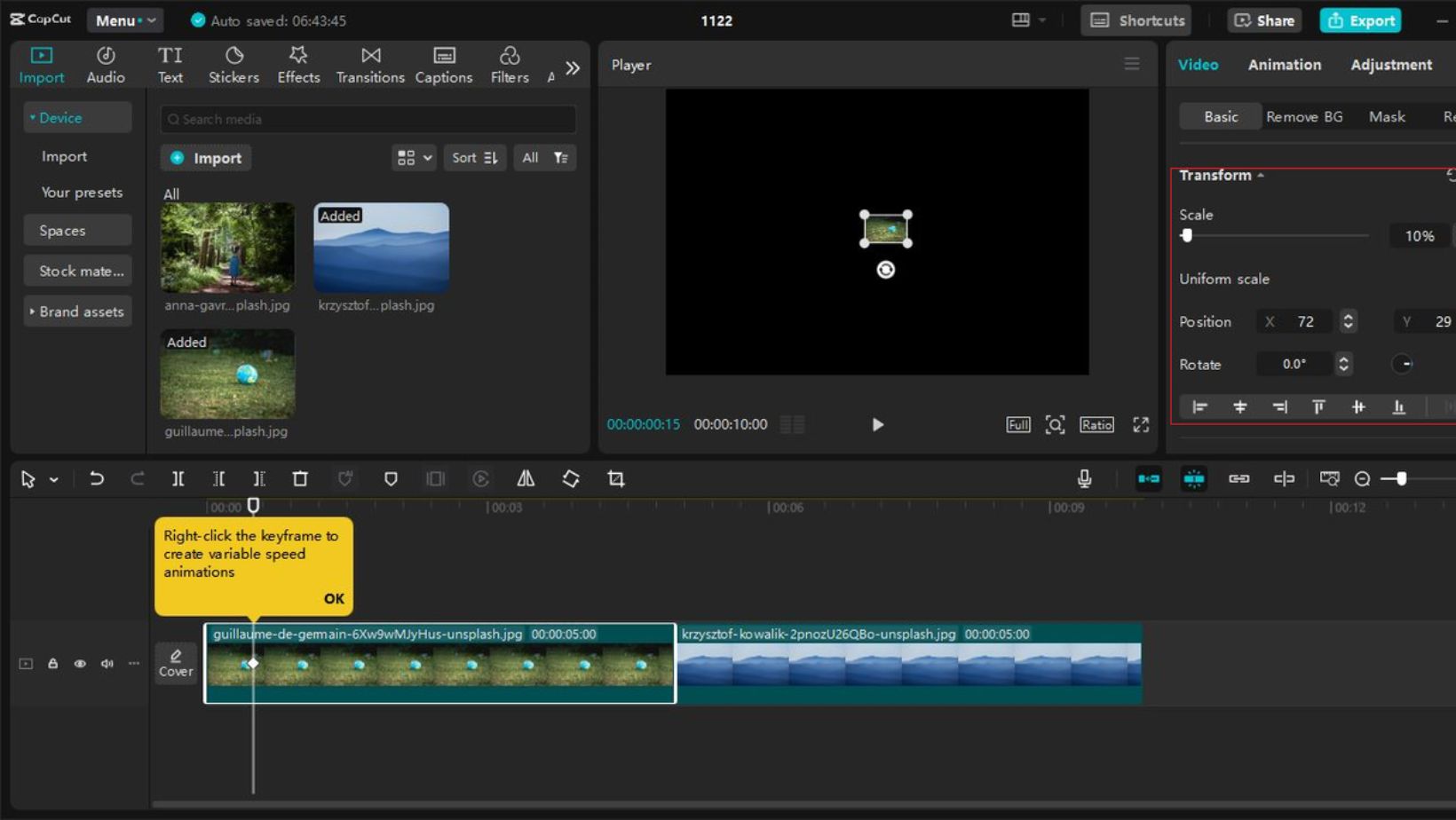Viewport: 1456px width, 820px height.
Task: Open the grid view mode dropdown
Action: [414, 158]
